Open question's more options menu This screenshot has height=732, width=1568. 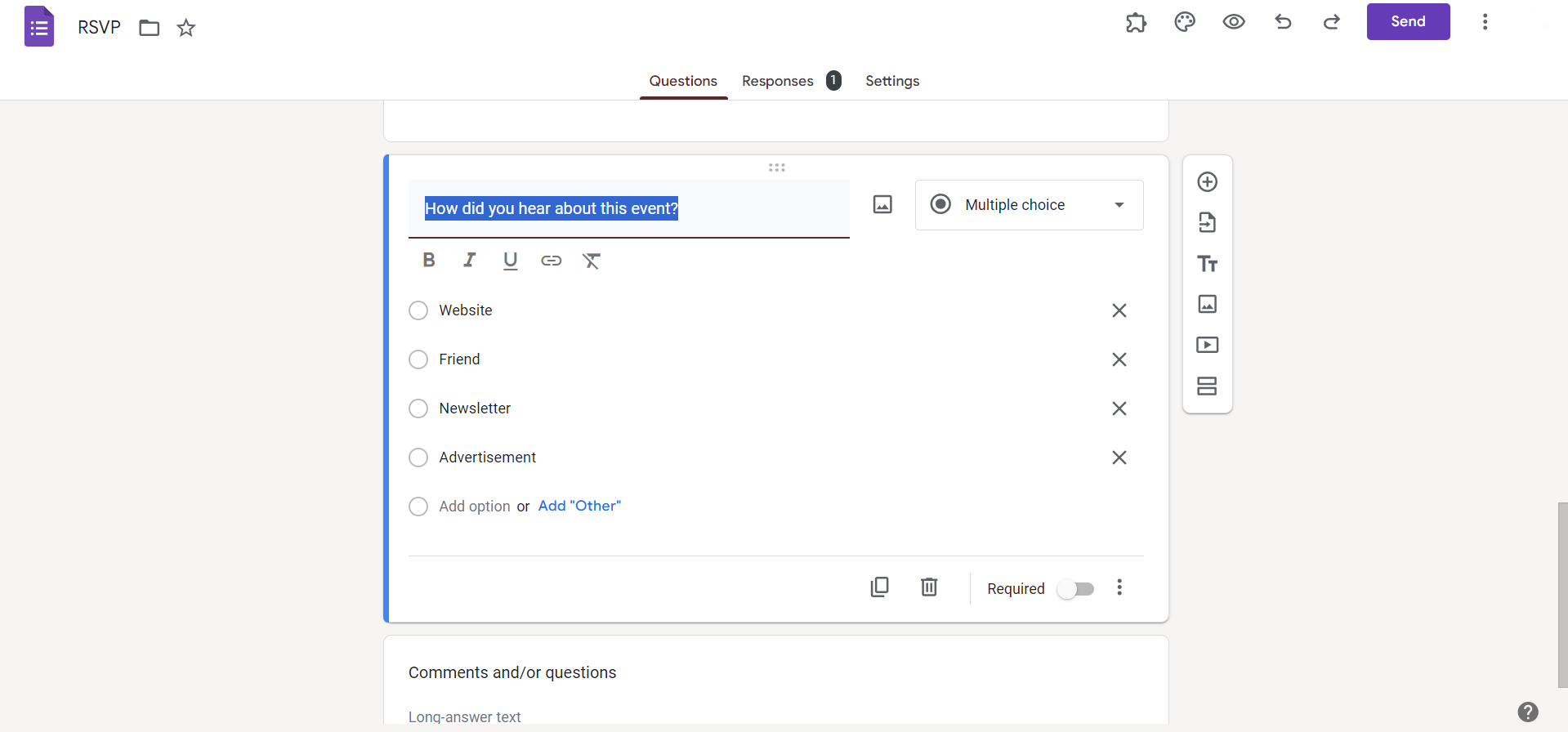(x=1119, y=587)
